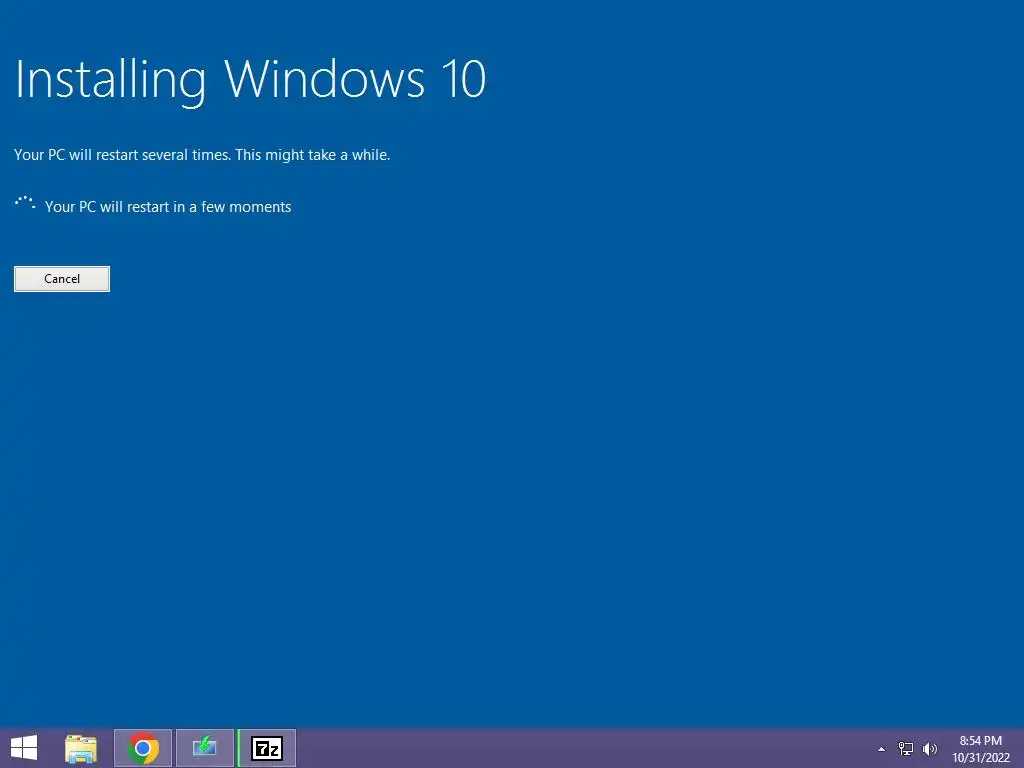The image size is (1024, 768).
Task: Open the volume speaker tray icon
Action: (x=929, y=749)
